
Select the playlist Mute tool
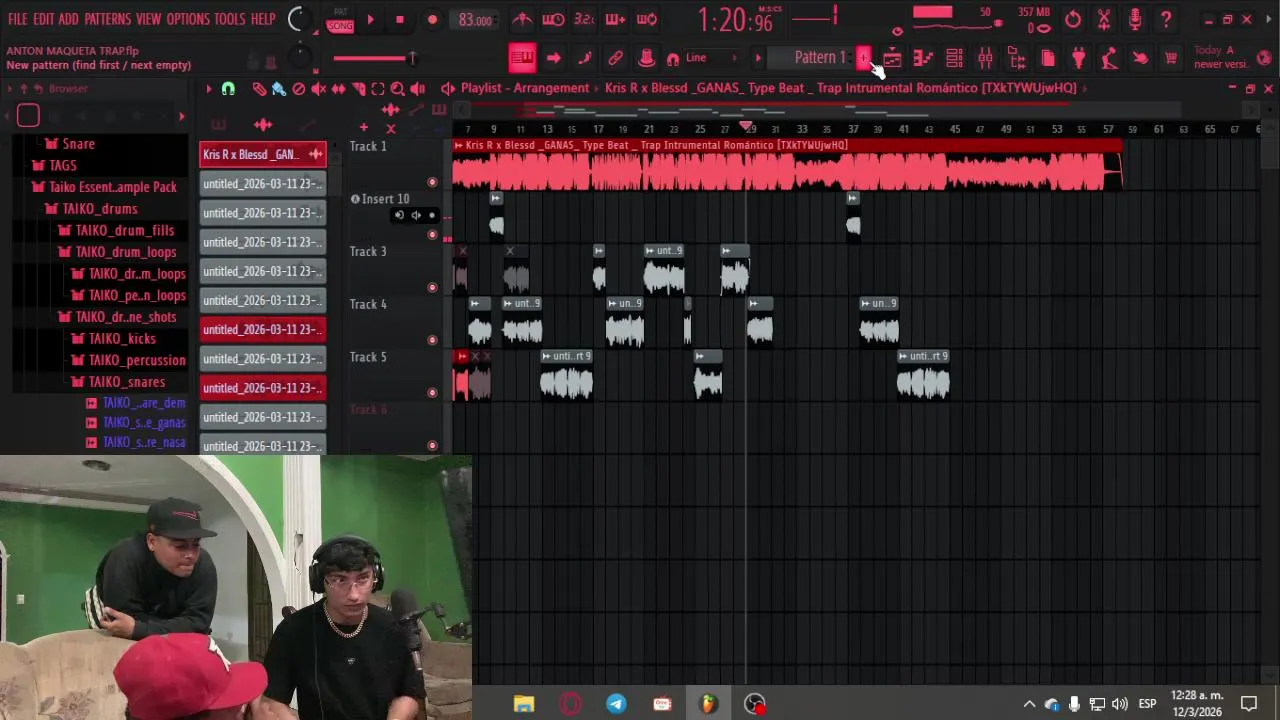point(318,89)
